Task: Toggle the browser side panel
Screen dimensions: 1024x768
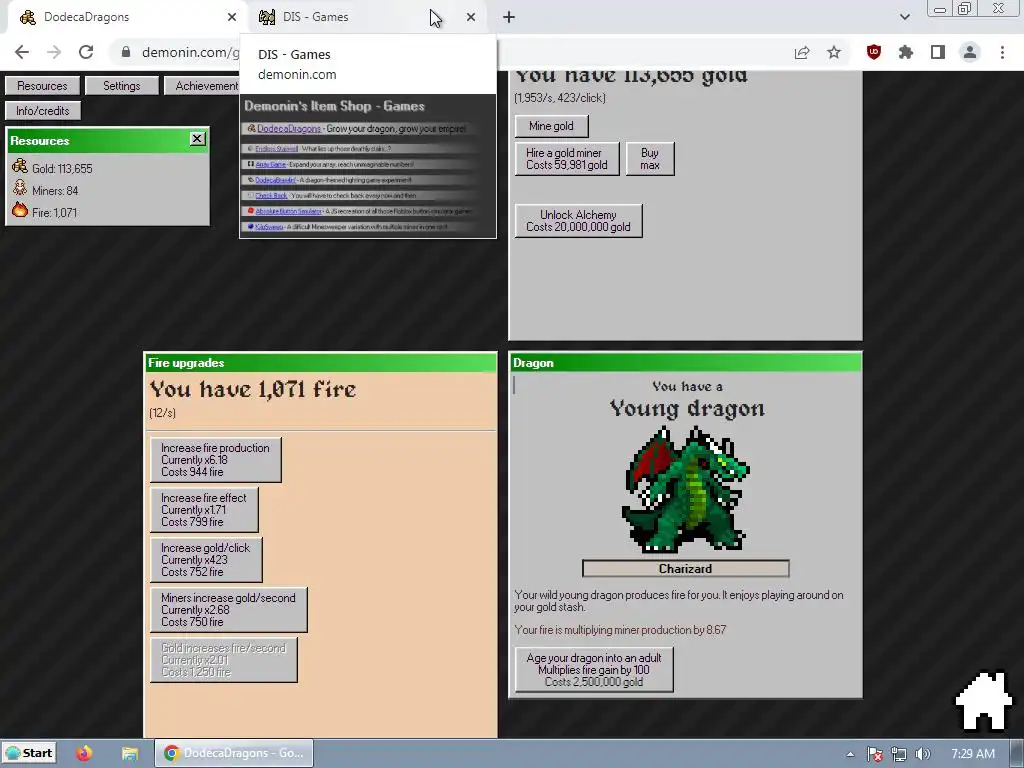Action: tap(938, 52)
